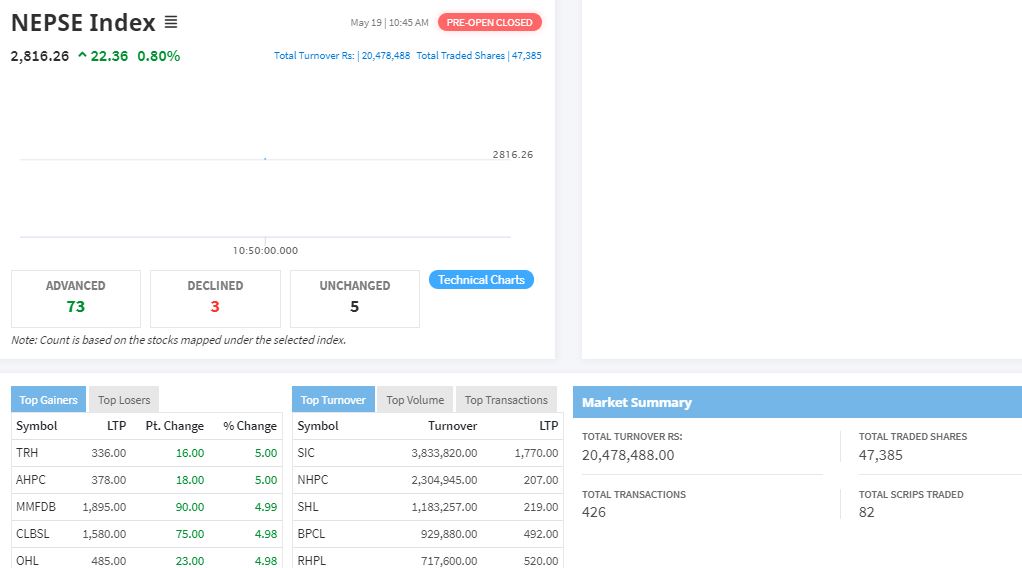Click the Total Turnover Rs value link
Screen dimensions: 1022x568
[x=342, y=55]
